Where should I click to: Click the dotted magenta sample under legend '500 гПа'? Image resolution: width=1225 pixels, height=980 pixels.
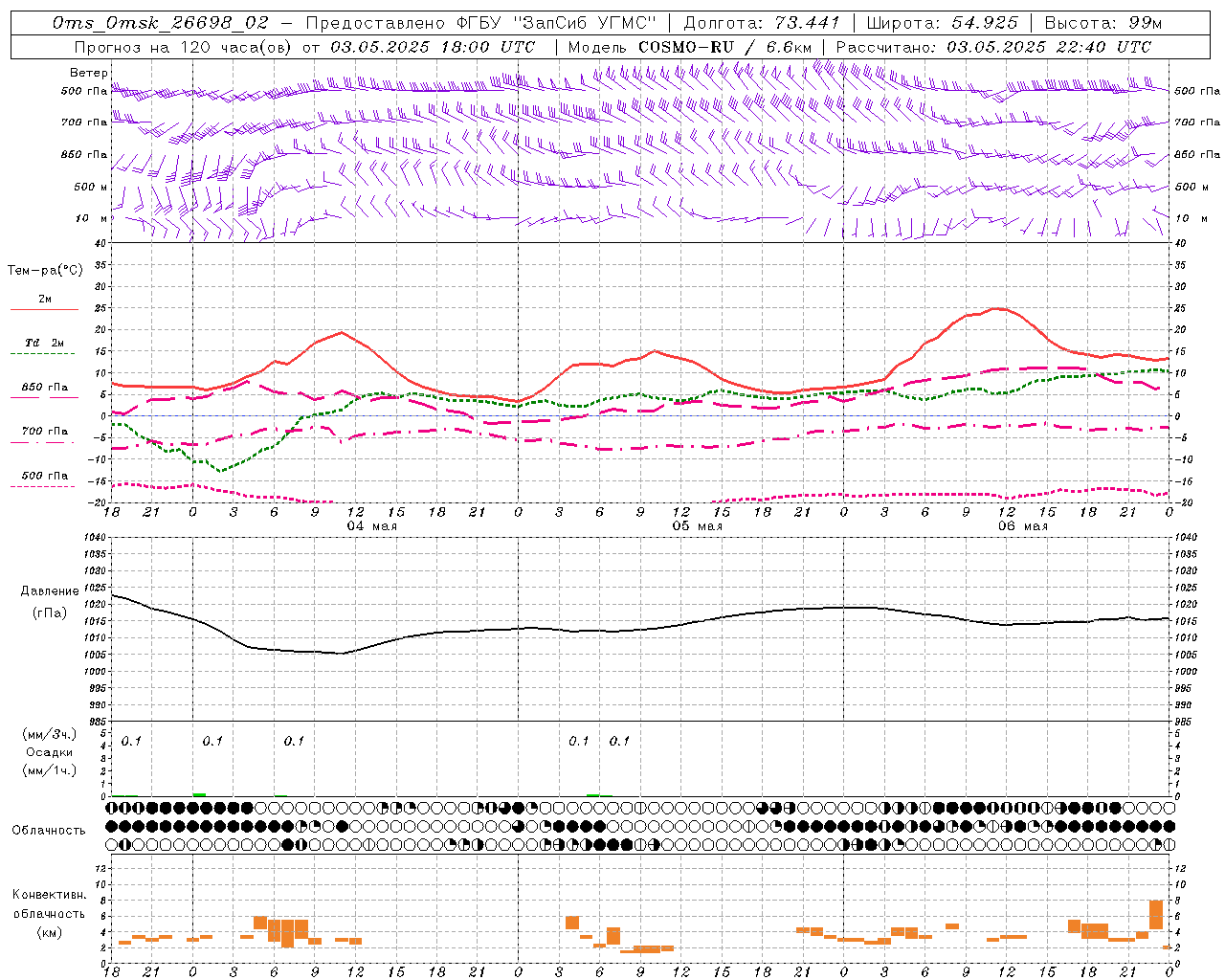[x=44, y=487]
